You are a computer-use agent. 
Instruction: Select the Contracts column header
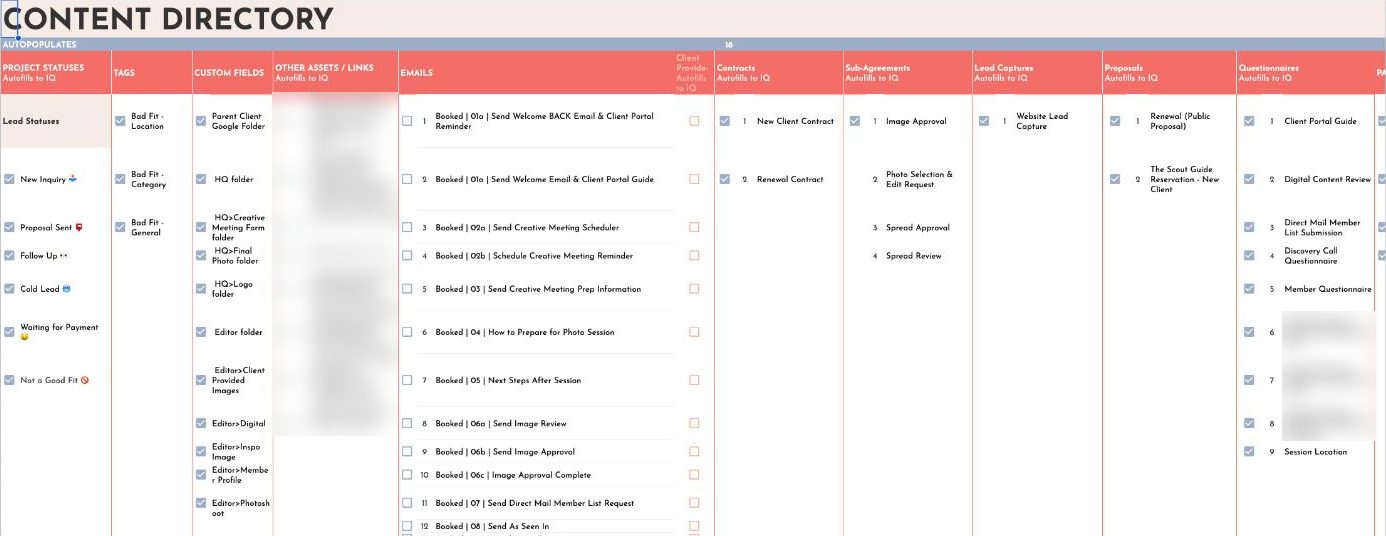(x=778, y=72)
